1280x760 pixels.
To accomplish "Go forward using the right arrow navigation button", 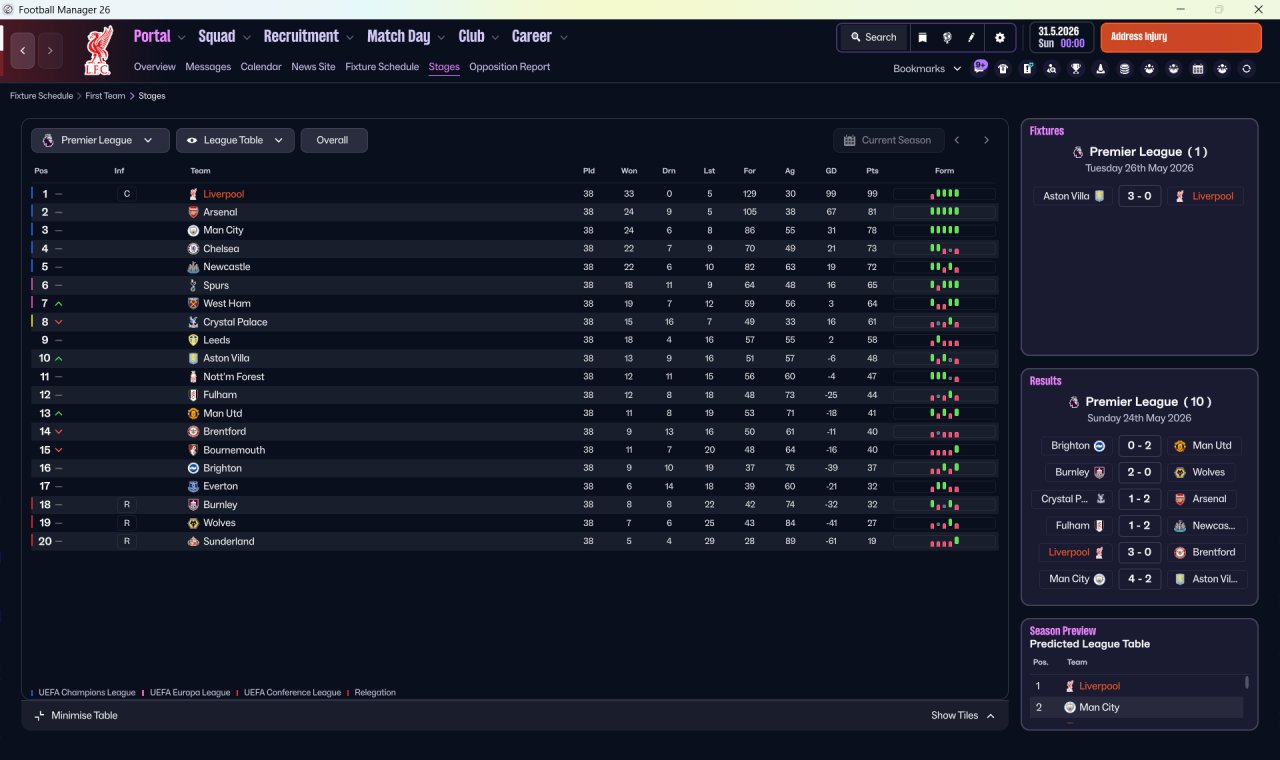I will [50, 51].
